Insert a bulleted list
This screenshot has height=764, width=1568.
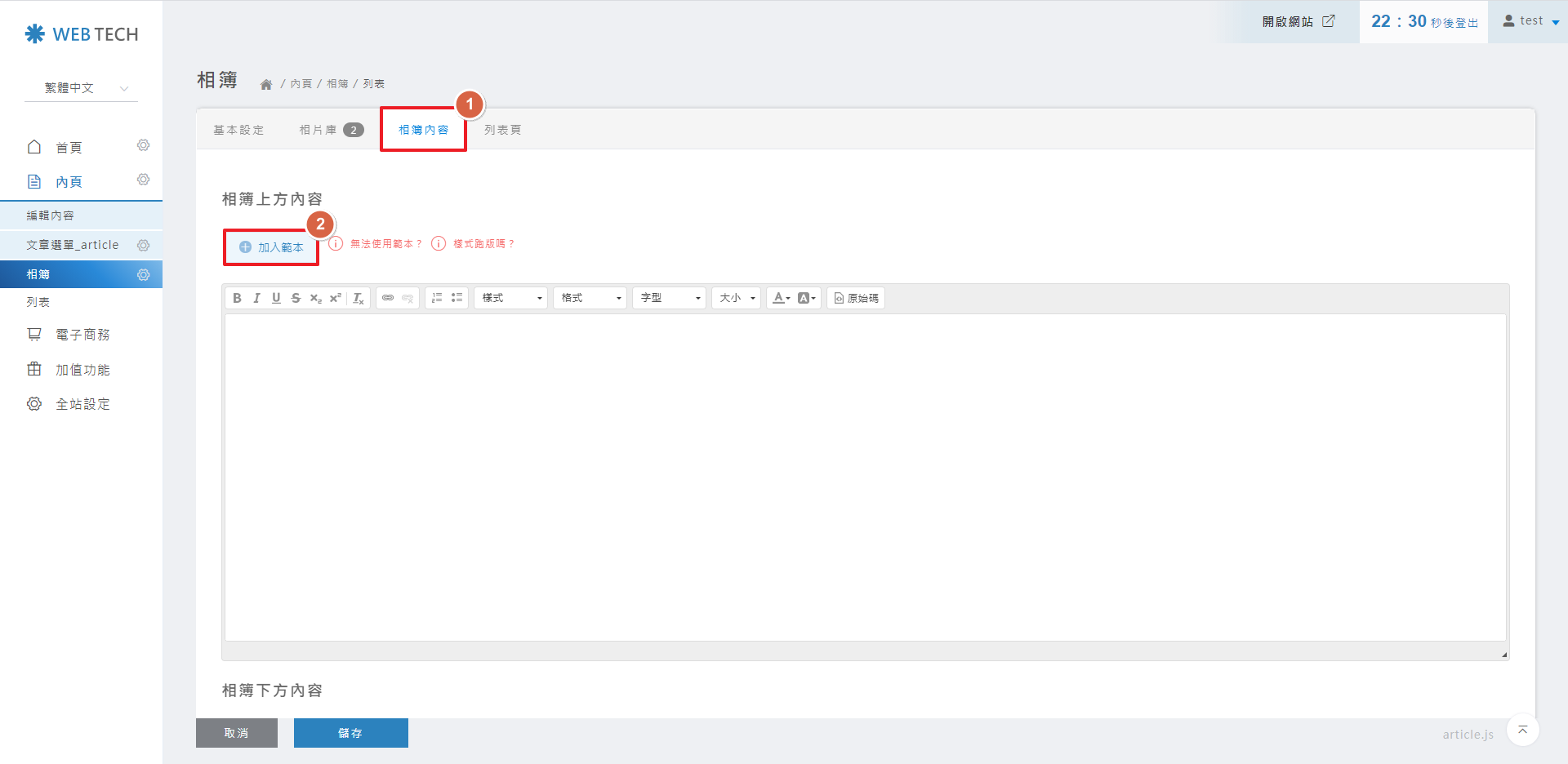pos(457,298)
